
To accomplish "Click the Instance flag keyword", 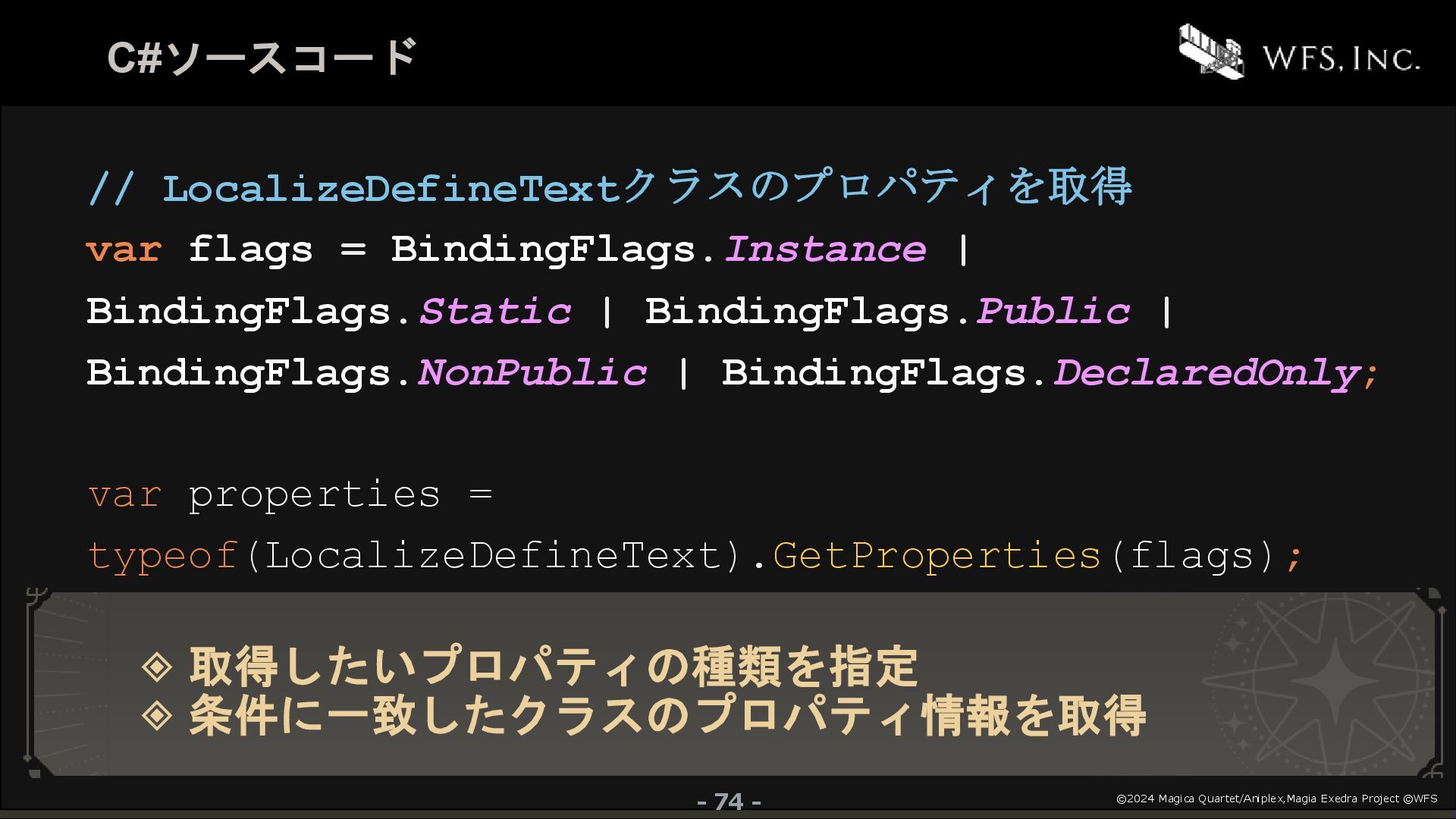I will [x=825, y=249].
